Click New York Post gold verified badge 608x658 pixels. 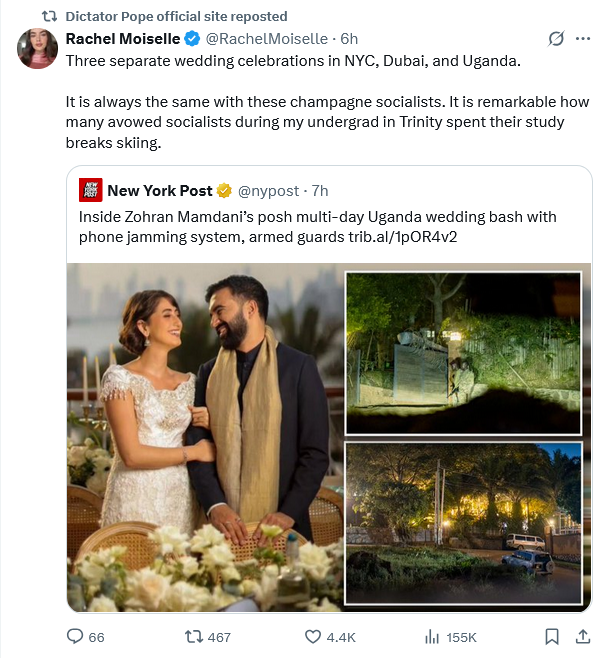point(225,190)
